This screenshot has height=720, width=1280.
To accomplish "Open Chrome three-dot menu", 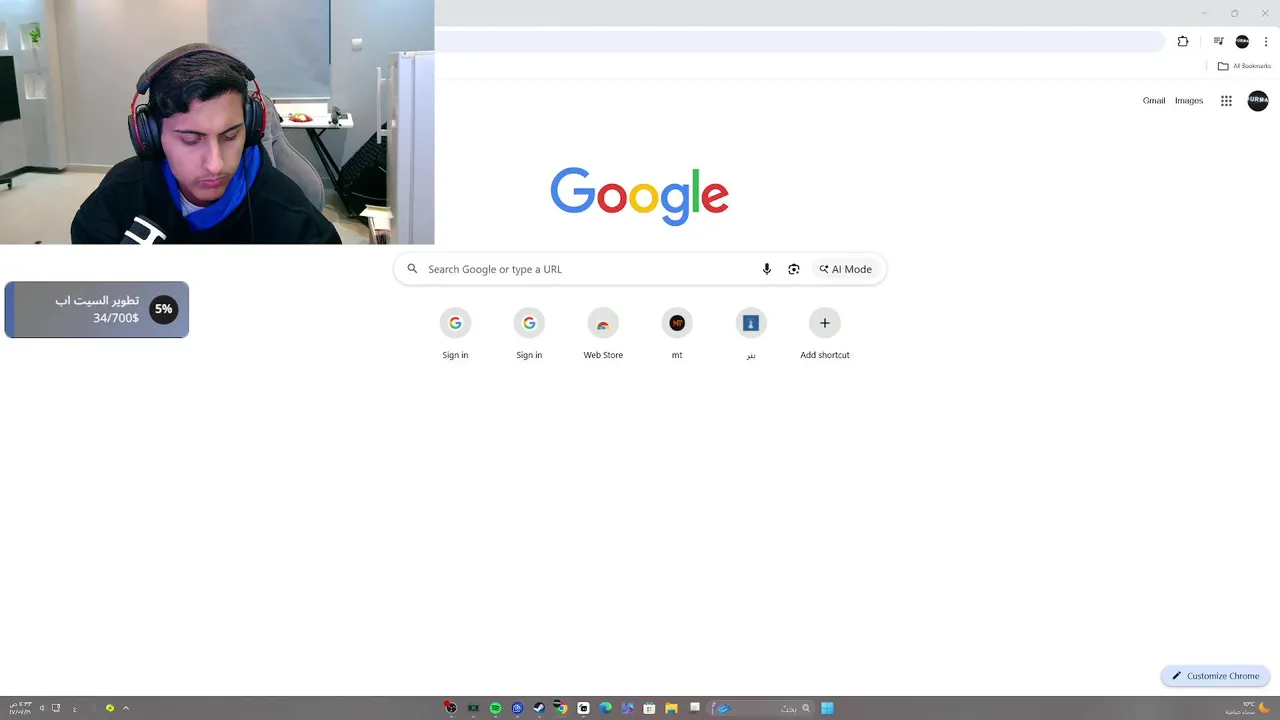I will coord(1266,41).
